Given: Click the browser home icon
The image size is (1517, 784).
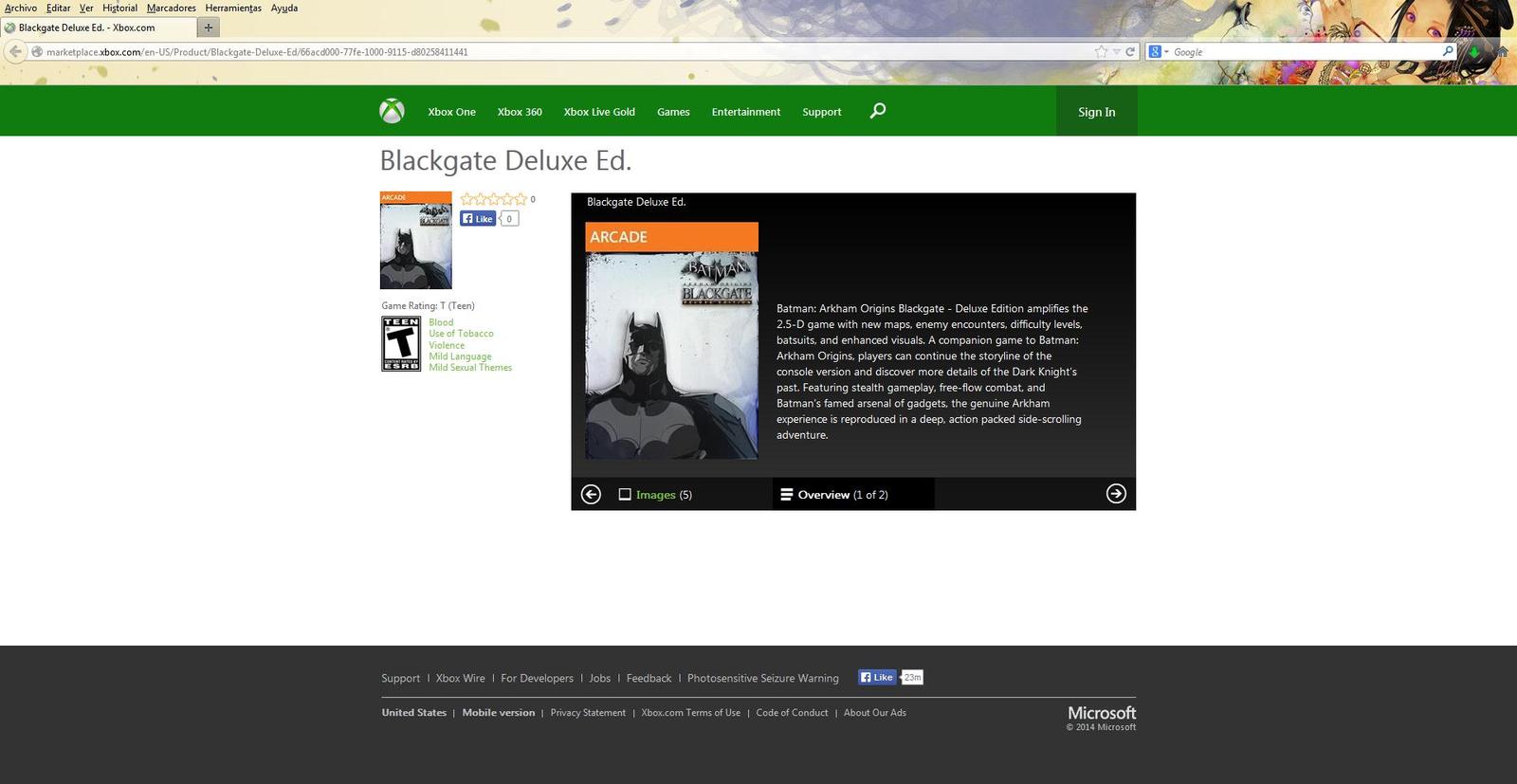Looking at the screenshot, I should click(1503, 52).
